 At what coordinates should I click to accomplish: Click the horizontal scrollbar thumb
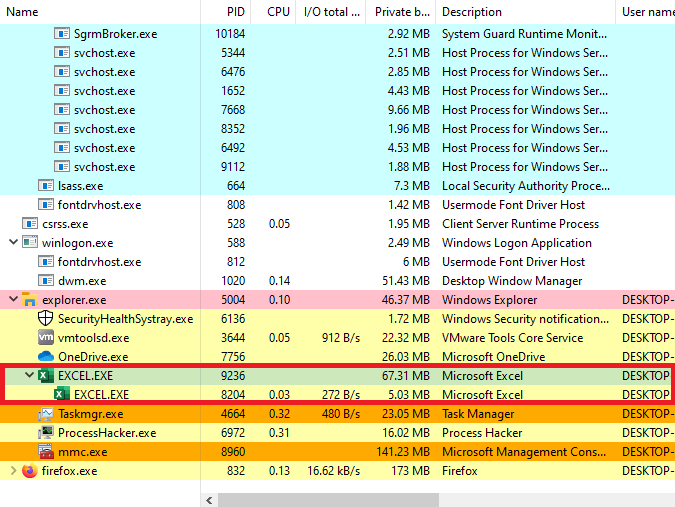click(x=328, y=500)
